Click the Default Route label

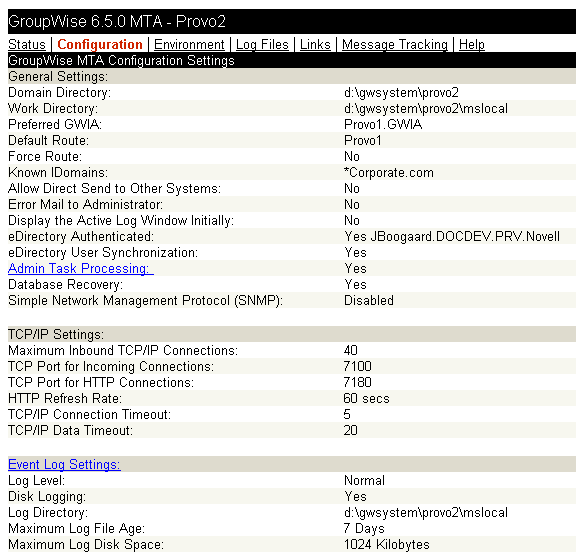click(x=48, y=140)
